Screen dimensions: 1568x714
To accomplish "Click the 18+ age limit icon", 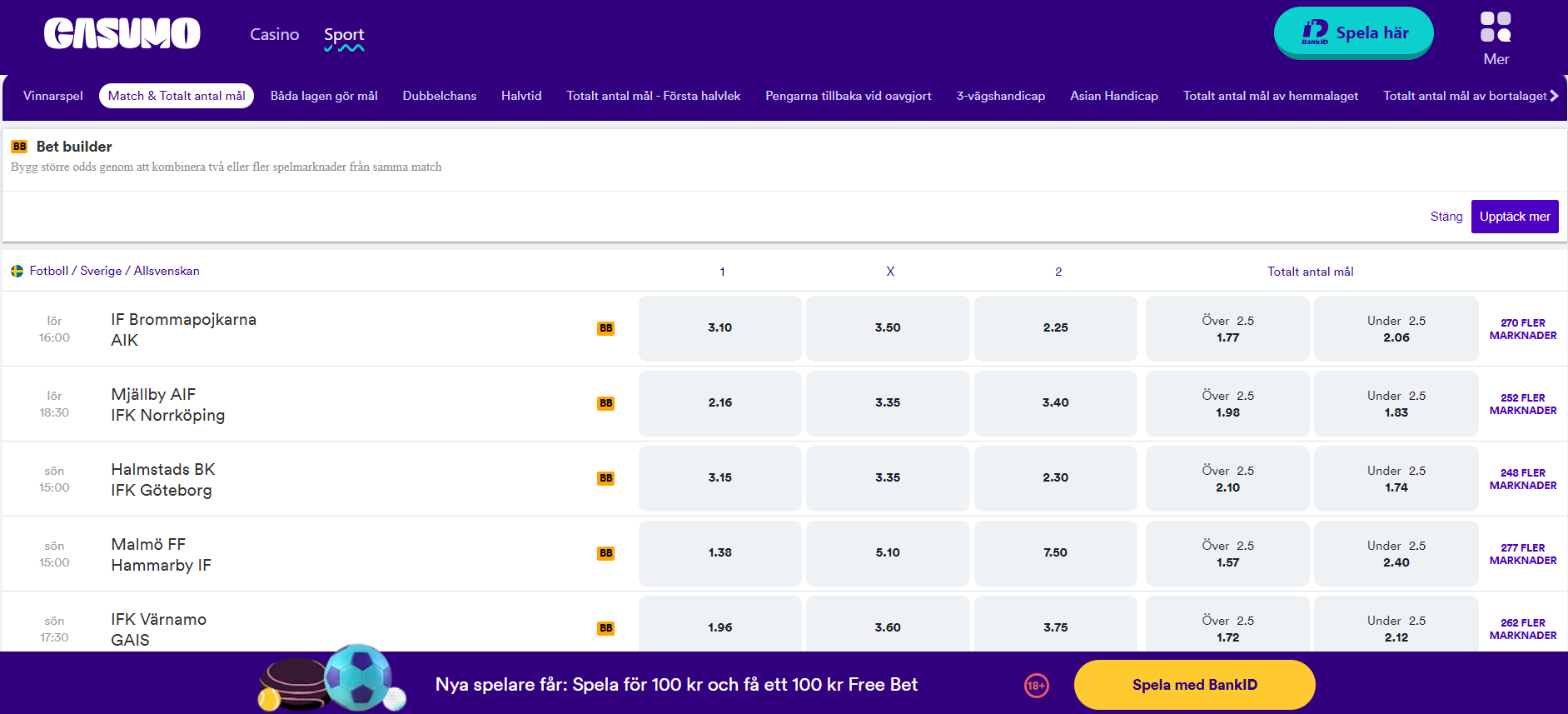I will tap(1036, 686).
